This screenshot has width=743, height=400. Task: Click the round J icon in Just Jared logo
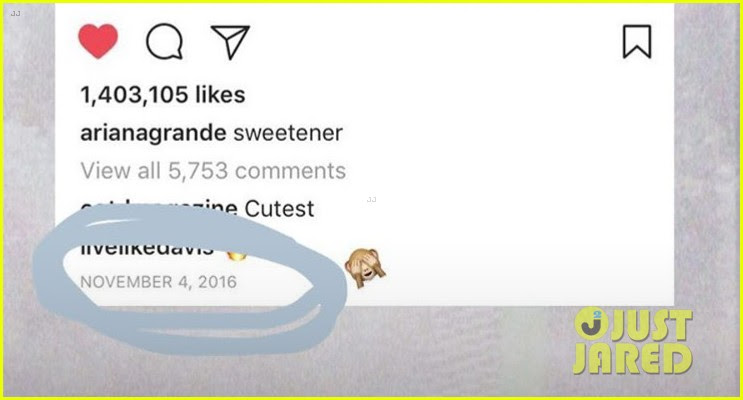click(x=591, y=324)
